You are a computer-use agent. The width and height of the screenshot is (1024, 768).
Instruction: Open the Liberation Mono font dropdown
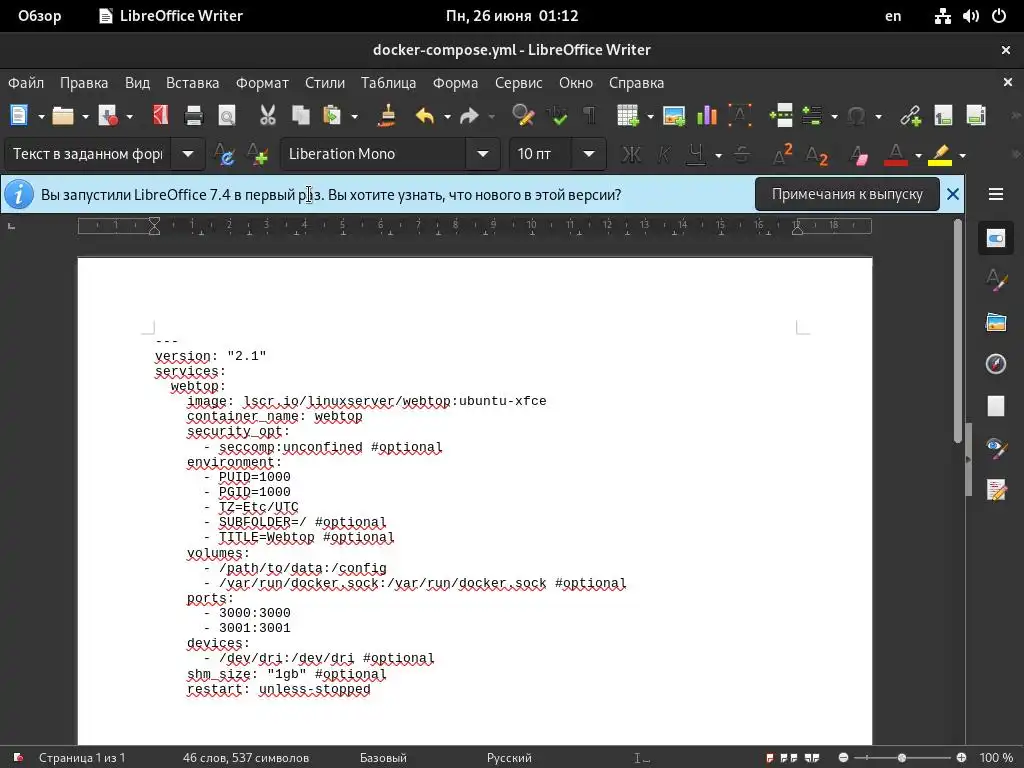point(483,154)
